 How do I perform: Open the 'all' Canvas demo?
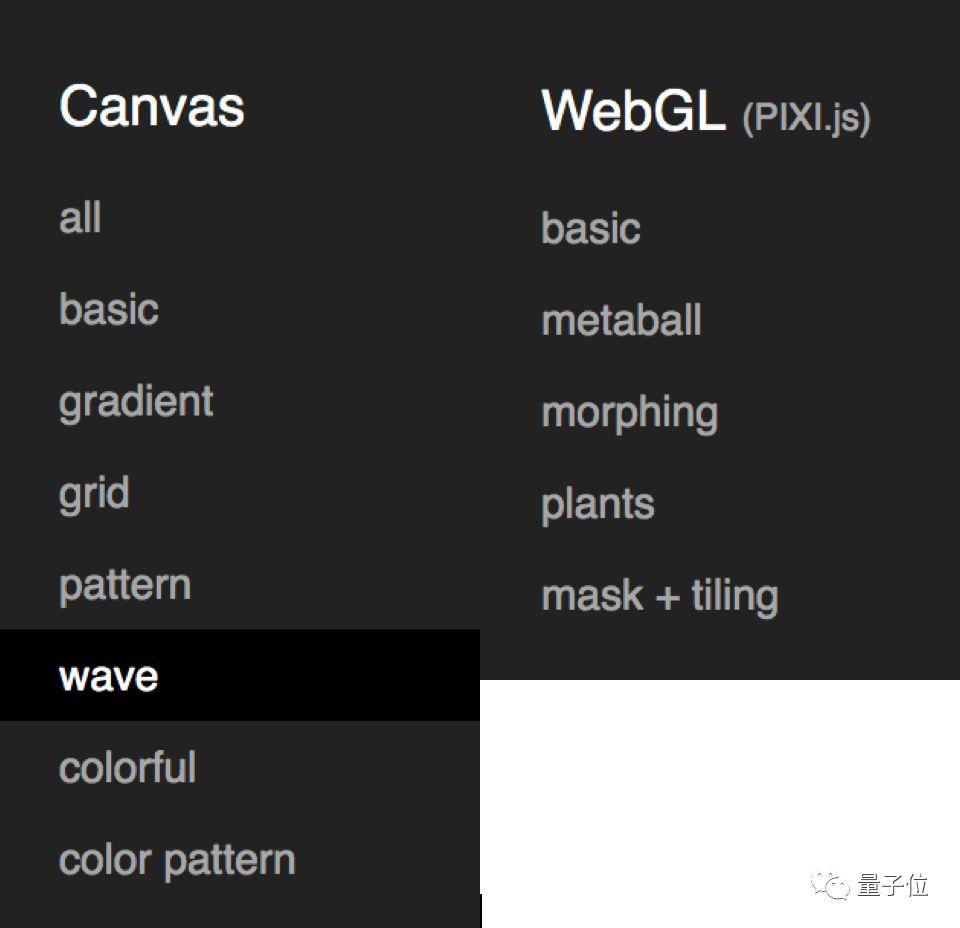click(x=80, y=218)
